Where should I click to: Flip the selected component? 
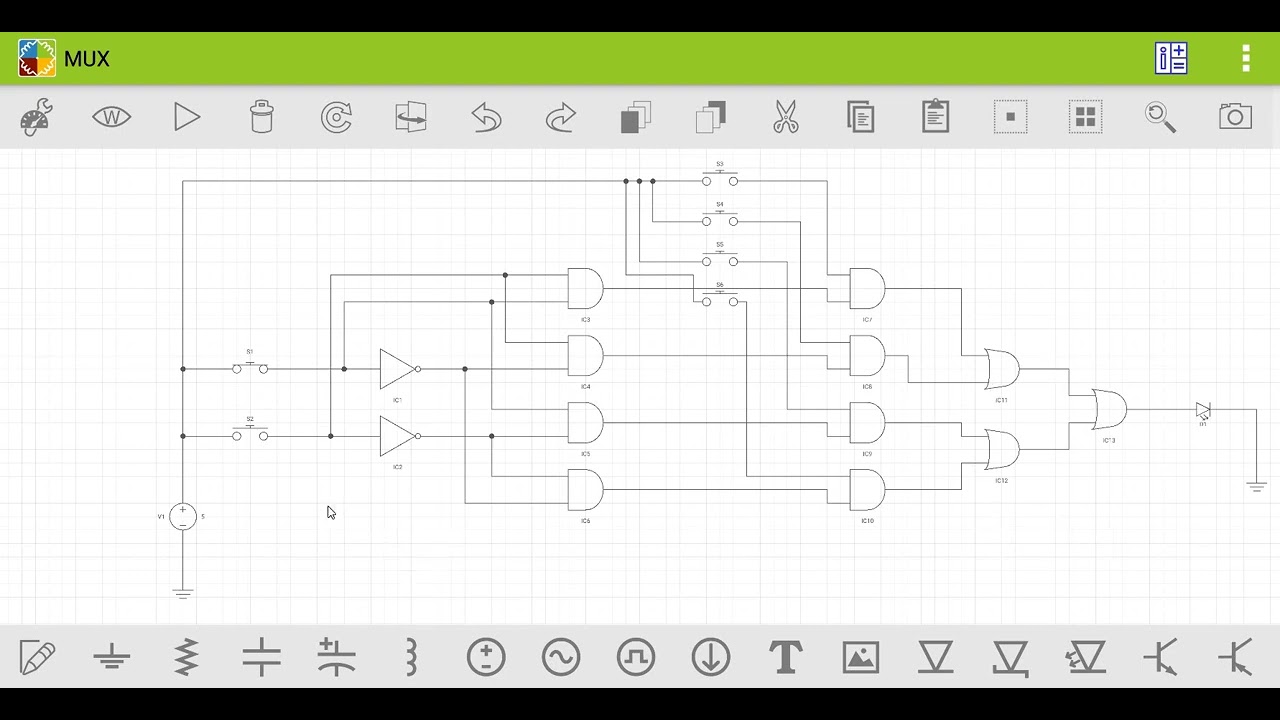click(411, 117)
